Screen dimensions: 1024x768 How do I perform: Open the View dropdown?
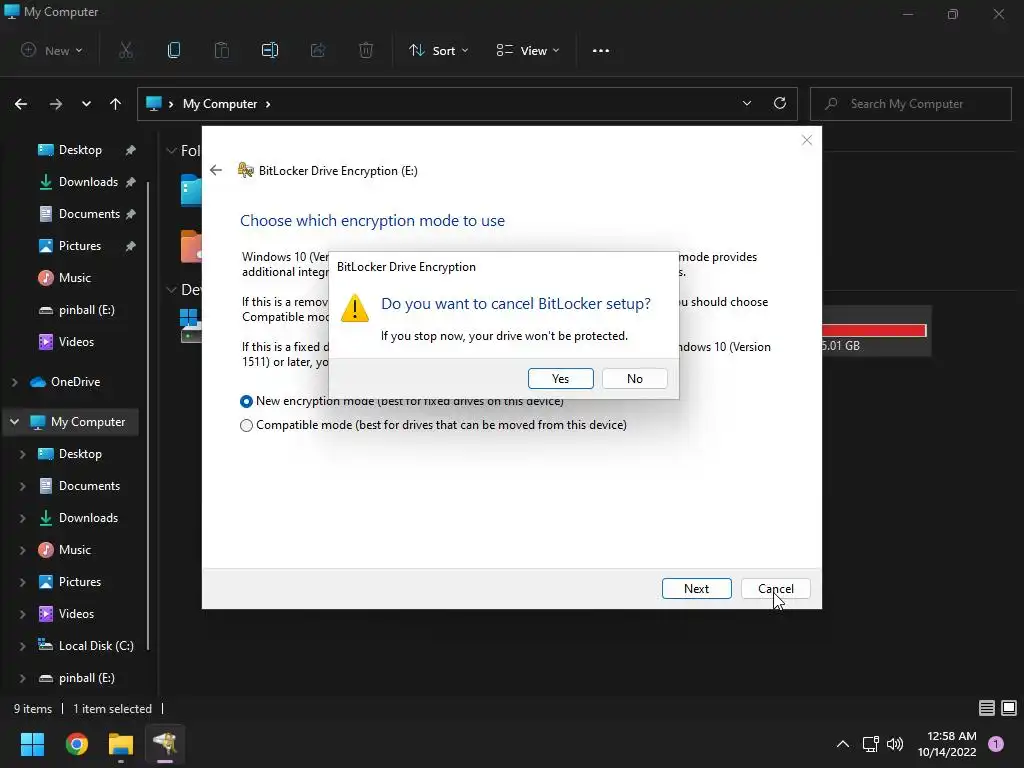coord(528,50)
